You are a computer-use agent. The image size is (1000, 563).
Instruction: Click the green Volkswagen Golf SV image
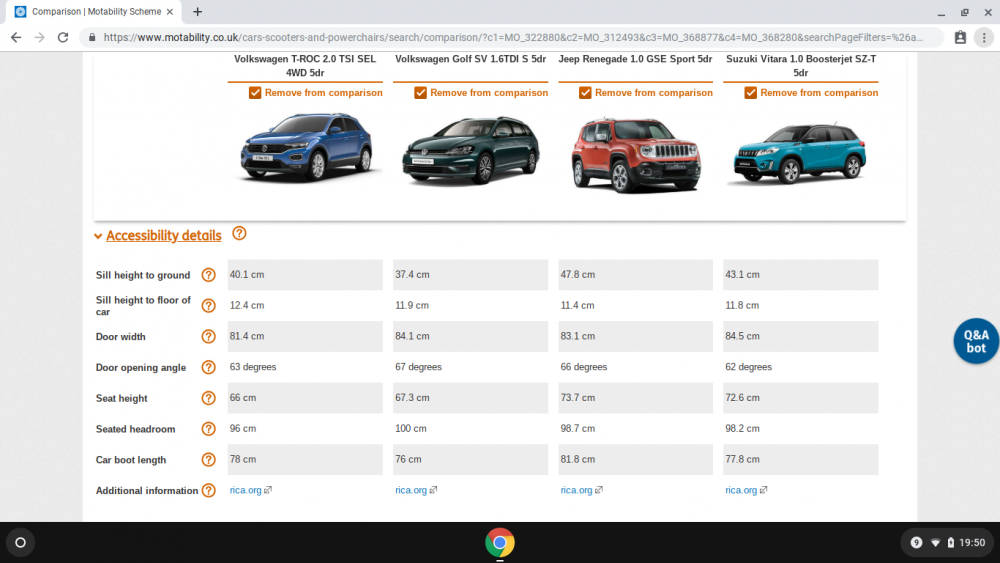click(x=471, y=151)
